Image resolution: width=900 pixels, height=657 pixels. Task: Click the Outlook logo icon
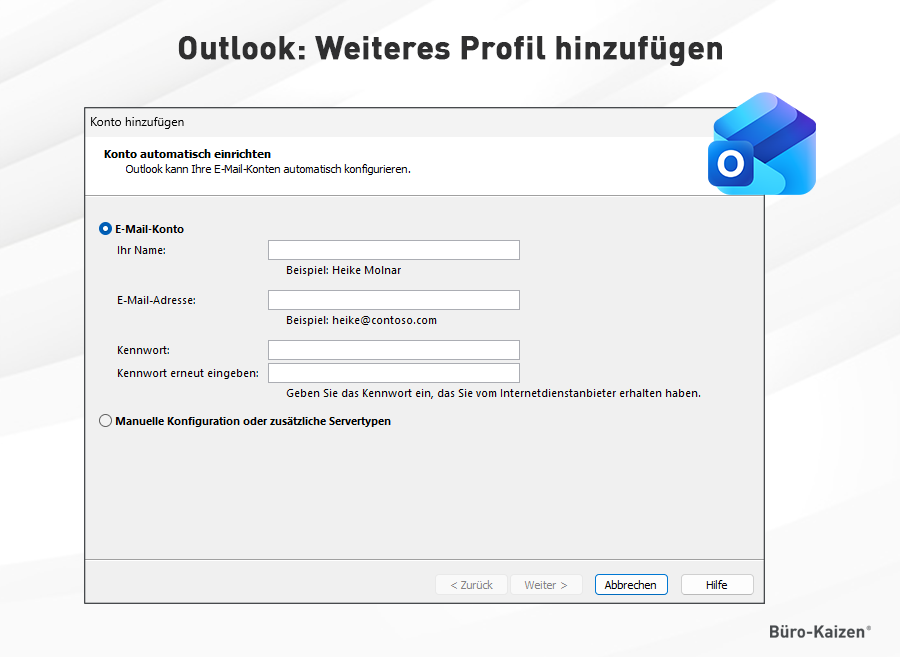762,145
